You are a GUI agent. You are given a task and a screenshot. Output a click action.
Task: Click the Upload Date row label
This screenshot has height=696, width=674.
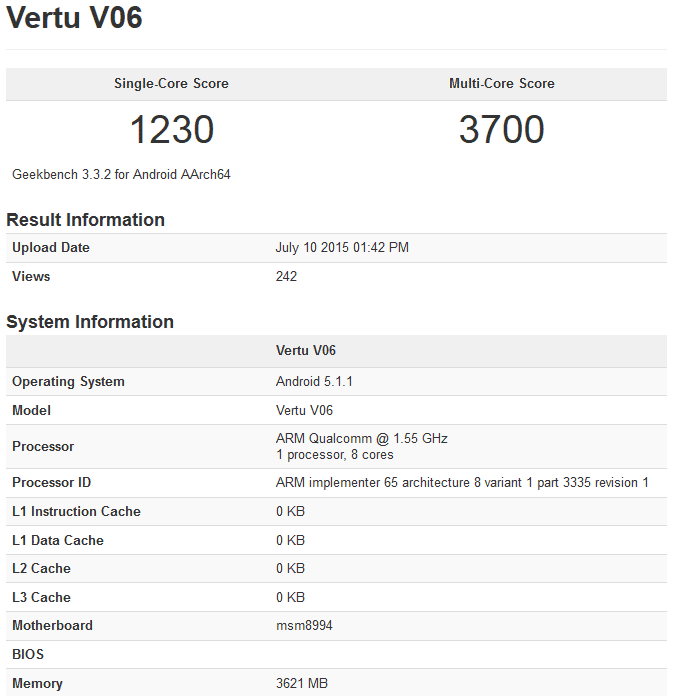click(51, 248)
